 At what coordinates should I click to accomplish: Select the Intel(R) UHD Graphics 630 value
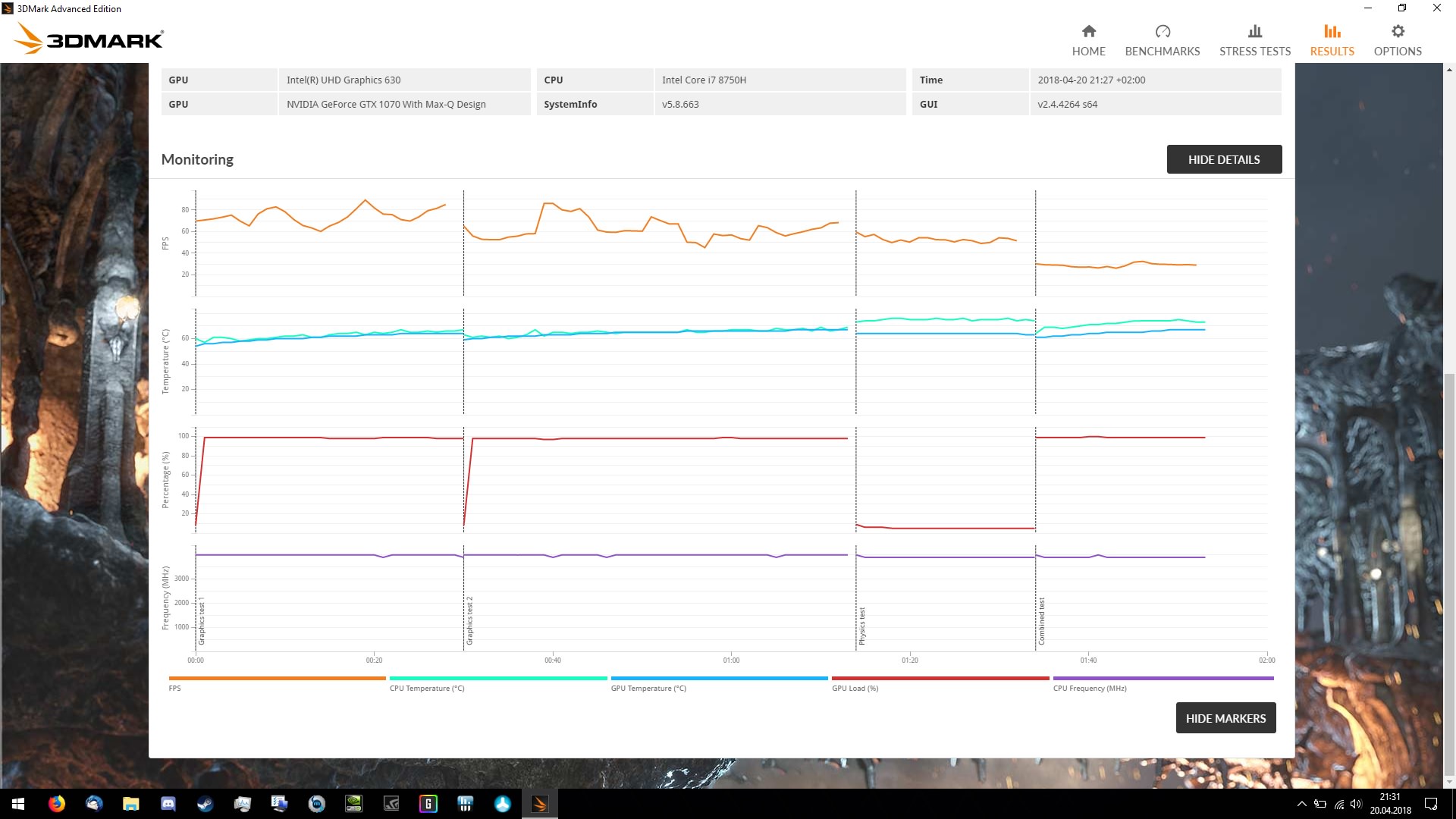click(x=344, y=80)
